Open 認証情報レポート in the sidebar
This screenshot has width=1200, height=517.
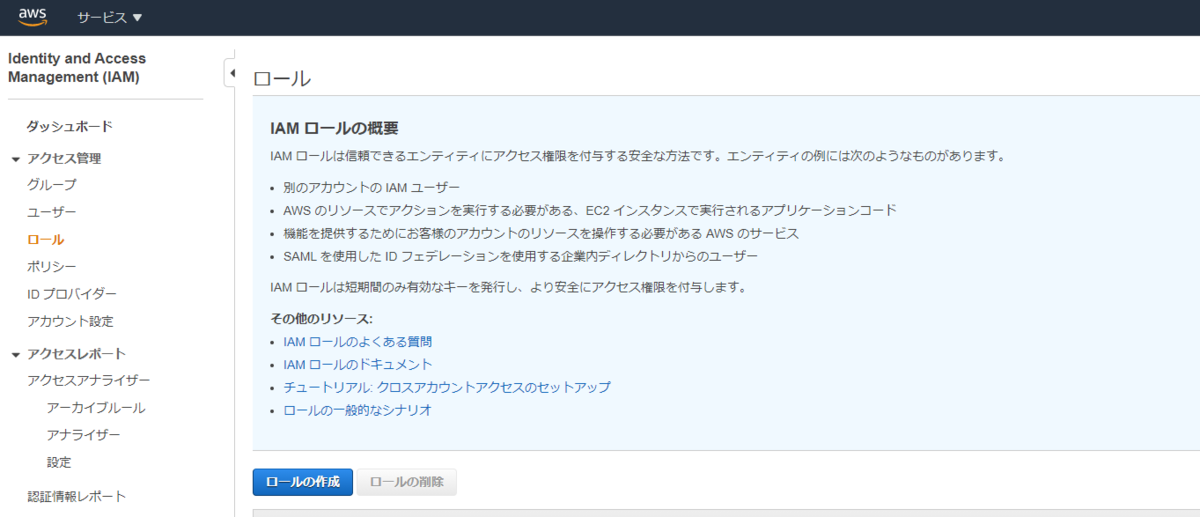[x=77, y=497]
